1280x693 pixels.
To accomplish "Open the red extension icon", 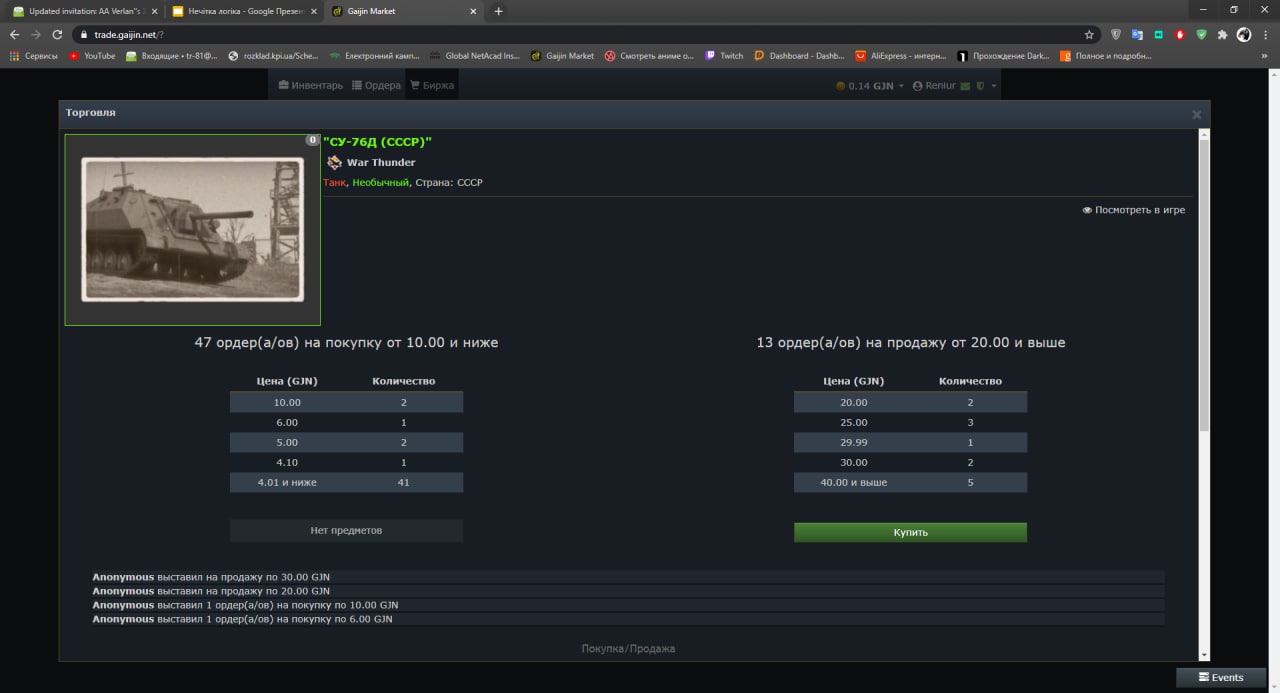I will tap(1180, 34).
